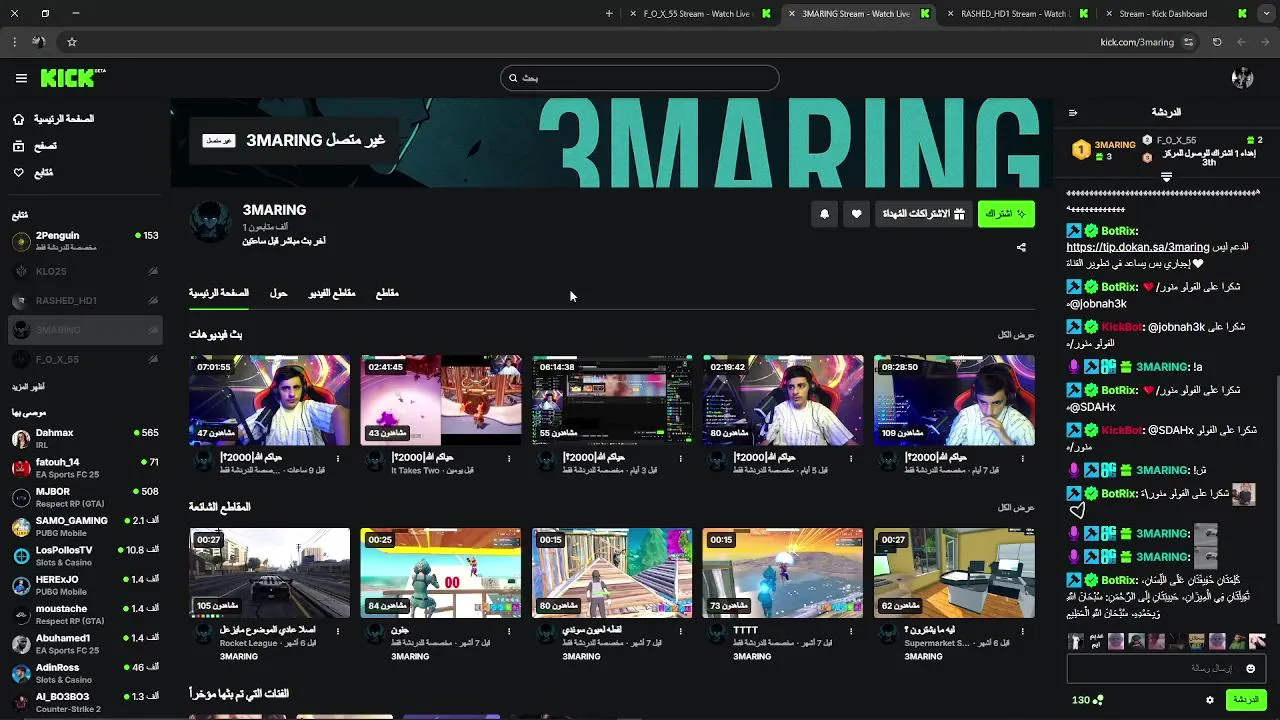
Task: Open KLO25 channel in the sidebar
Action: click(x=85, y=271)
